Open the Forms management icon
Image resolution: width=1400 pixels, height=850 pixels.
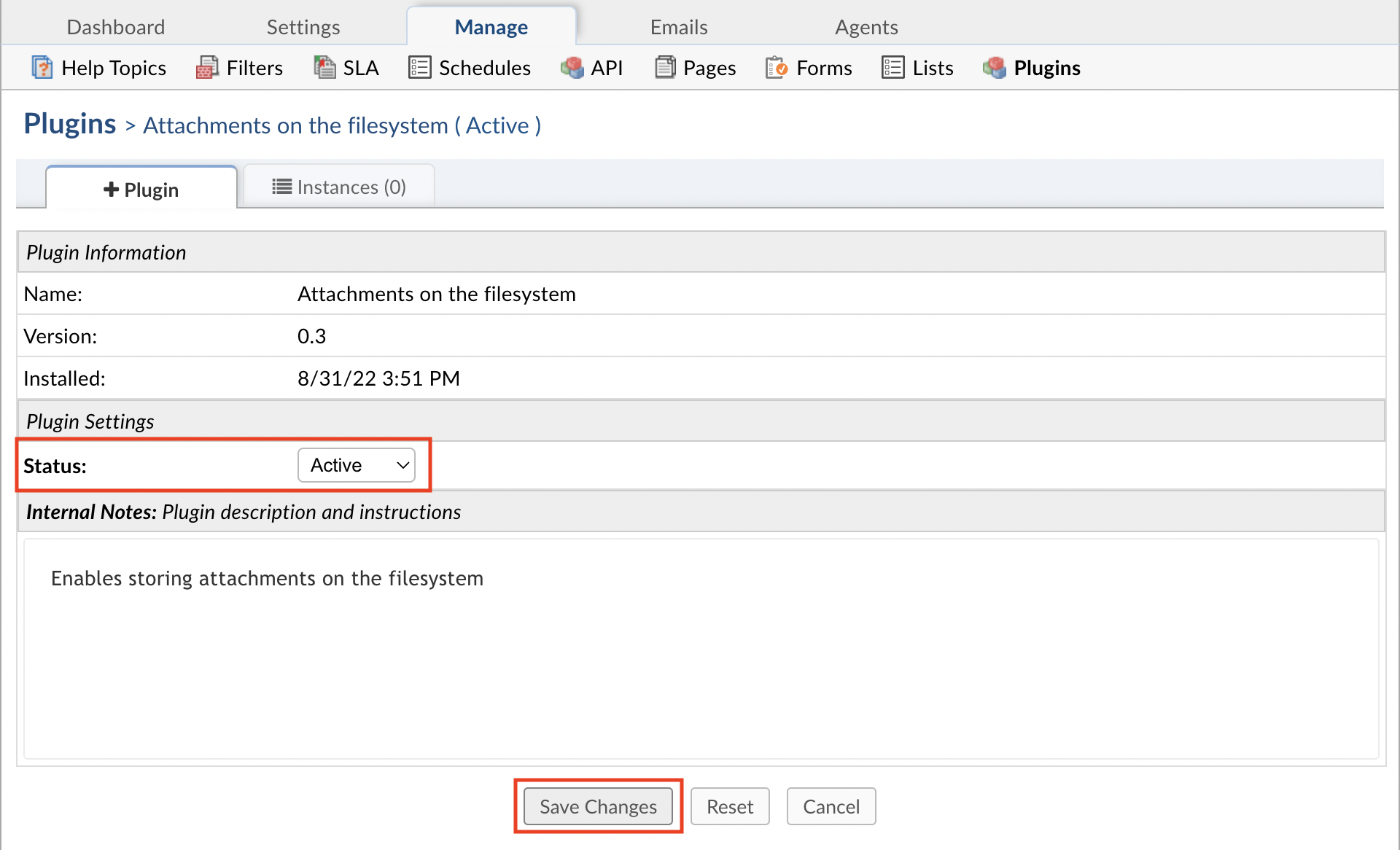tap(808, 67)
